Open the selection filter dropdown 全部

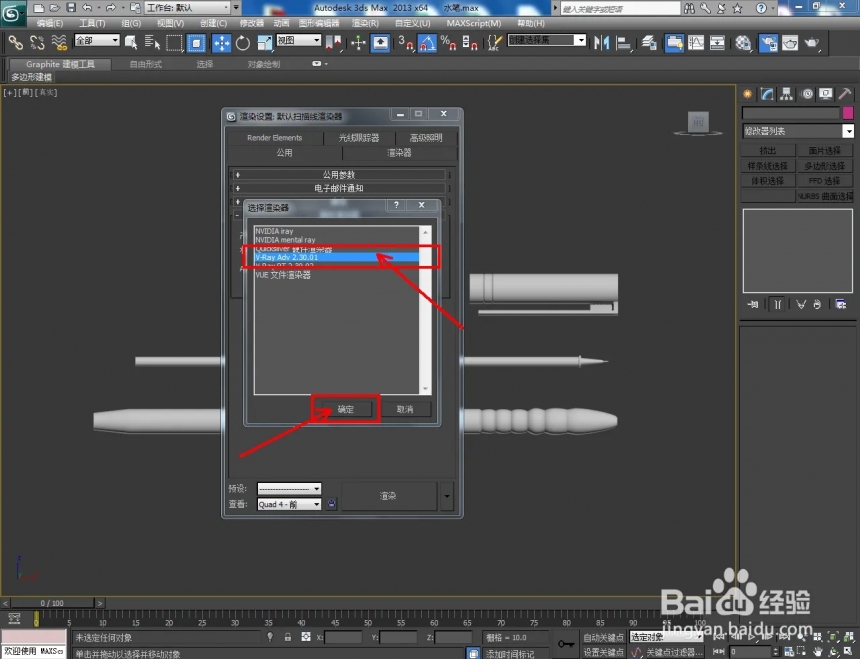point(97,40)
